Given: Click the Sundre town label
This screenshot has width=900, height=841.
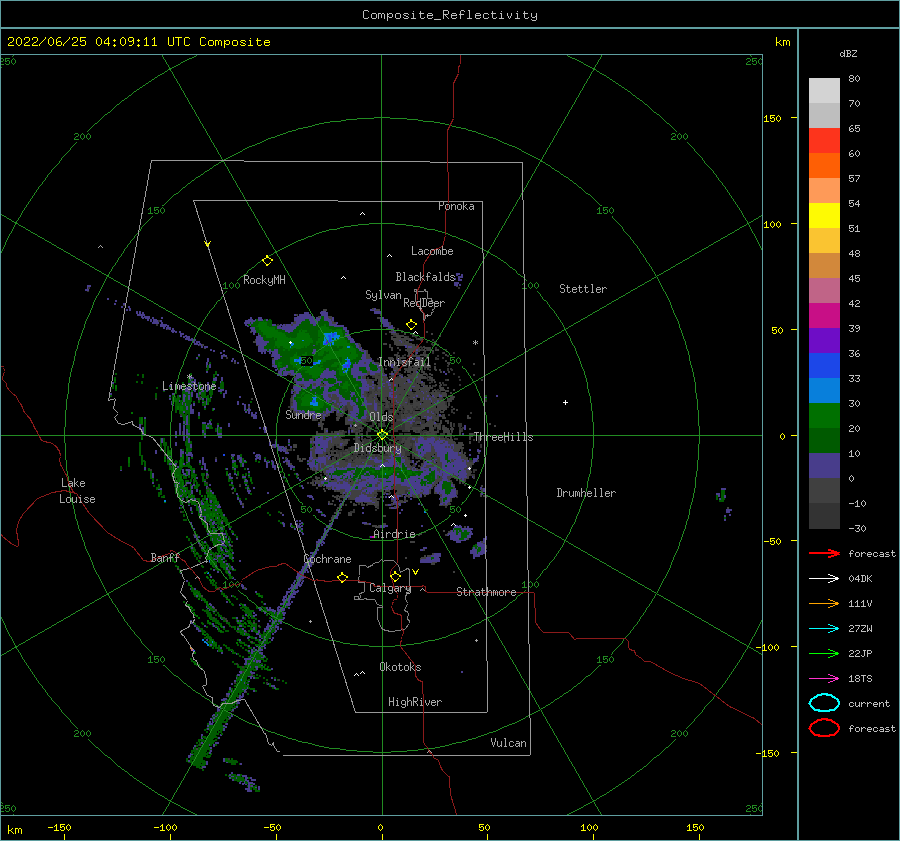Looking at the screenshot, I should tap(304, 415).
